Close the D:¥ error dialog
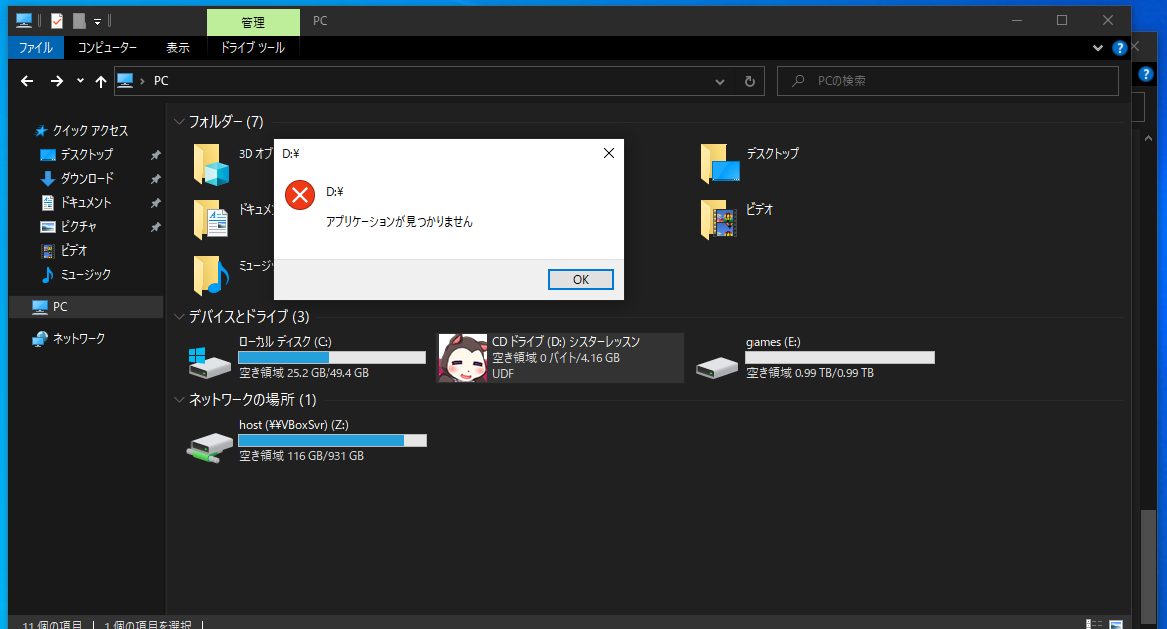The width and height of the screenshot is (1167, 629). [x=608, y=153]
